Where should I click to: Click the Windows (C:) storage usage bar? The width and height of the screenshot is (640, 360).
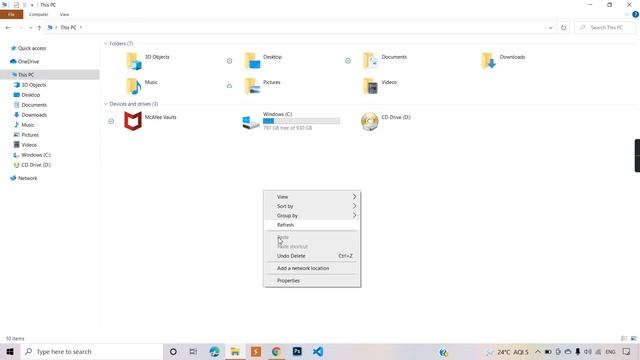(301, 121)
